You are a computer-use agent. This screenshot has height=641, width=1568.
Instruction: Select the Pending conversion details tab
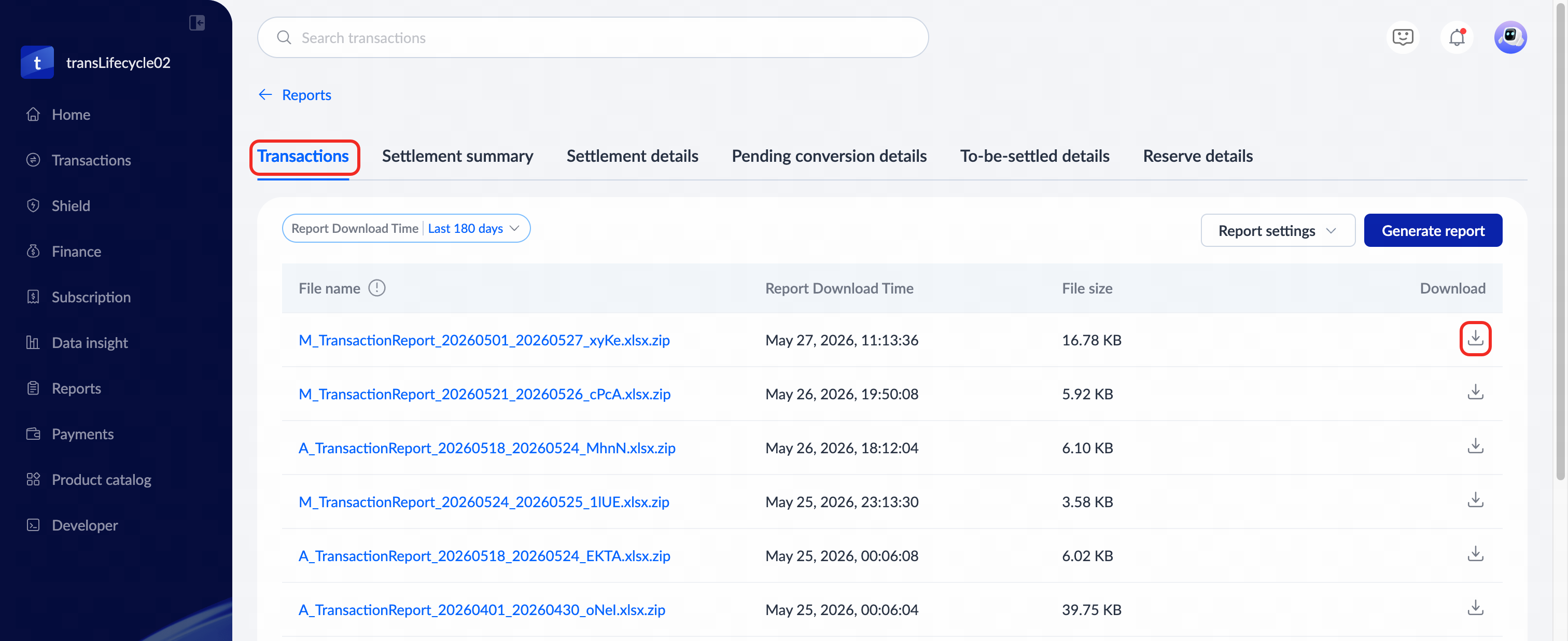829,157
